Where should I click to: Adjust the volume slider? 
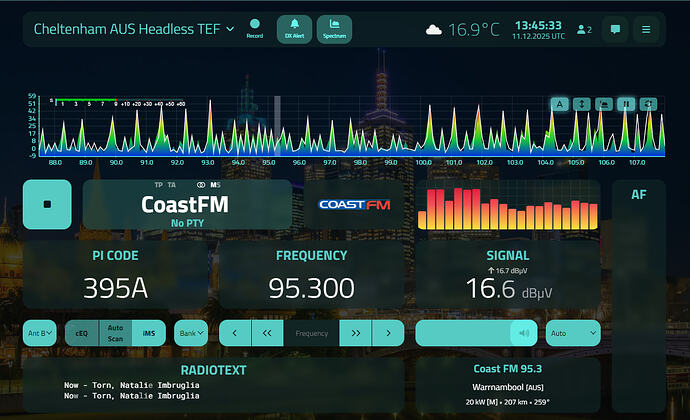coord(476,333)
